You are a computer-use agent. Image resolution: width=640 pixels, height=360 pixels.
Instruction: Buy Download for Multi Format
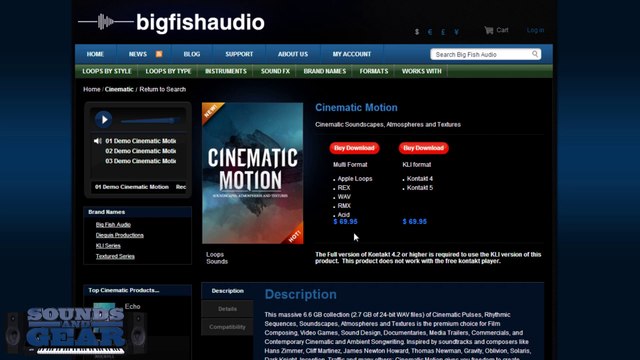pyautogui.click(x=354, y=148)
